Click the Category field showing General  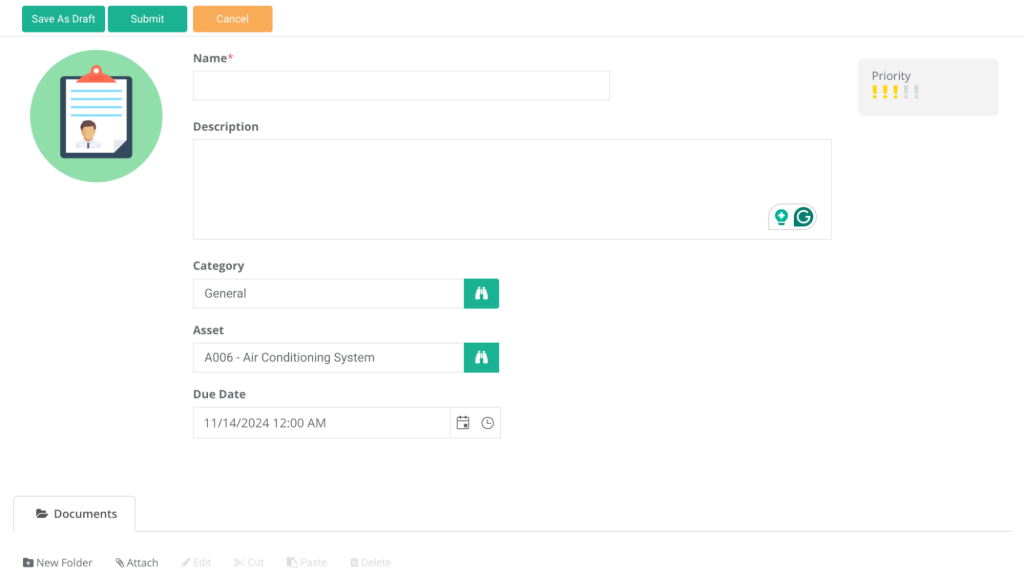(328, 293)
